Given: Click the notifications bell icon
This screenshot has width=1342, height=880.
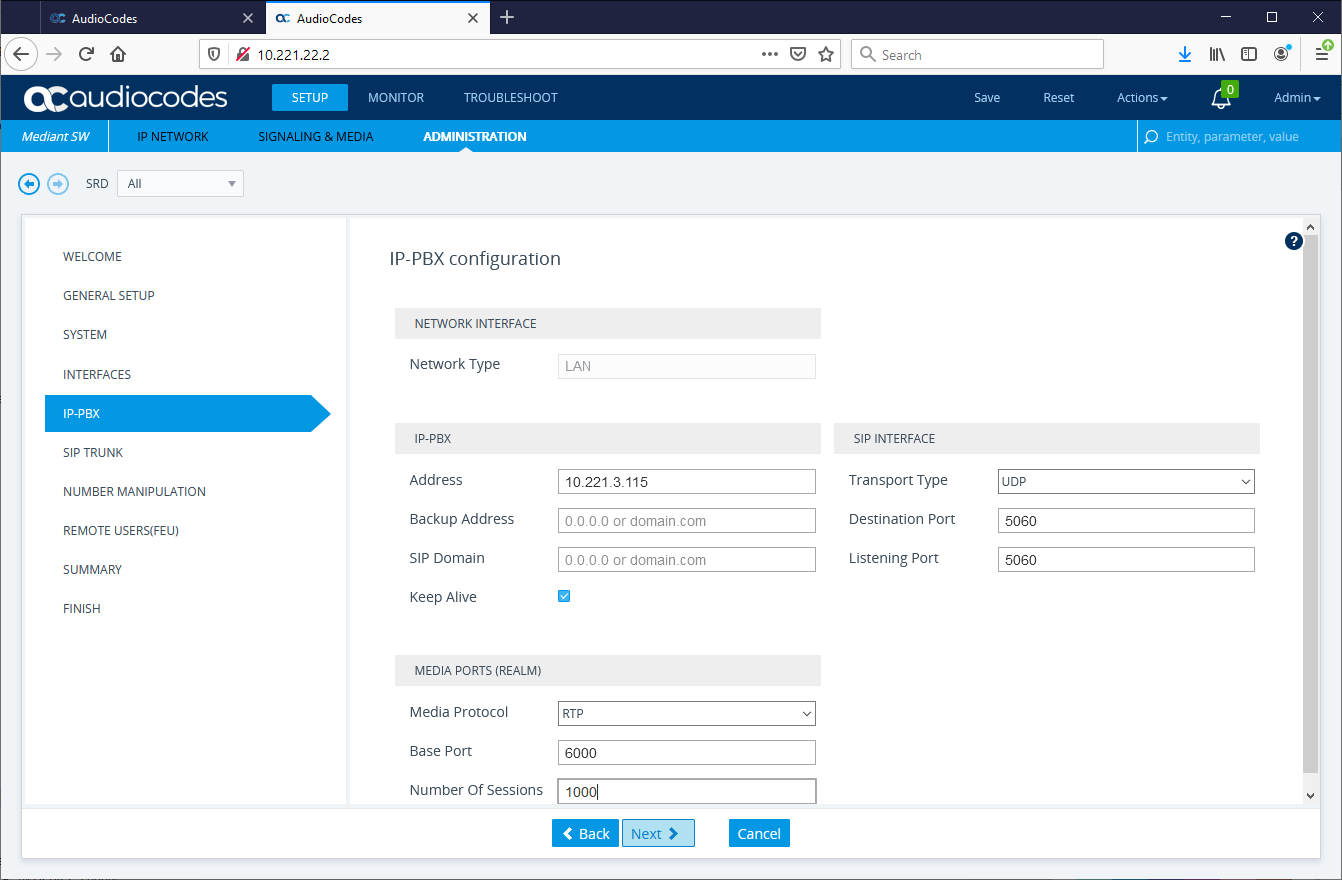Looking at the screenshot, I should coord(1220,98).
